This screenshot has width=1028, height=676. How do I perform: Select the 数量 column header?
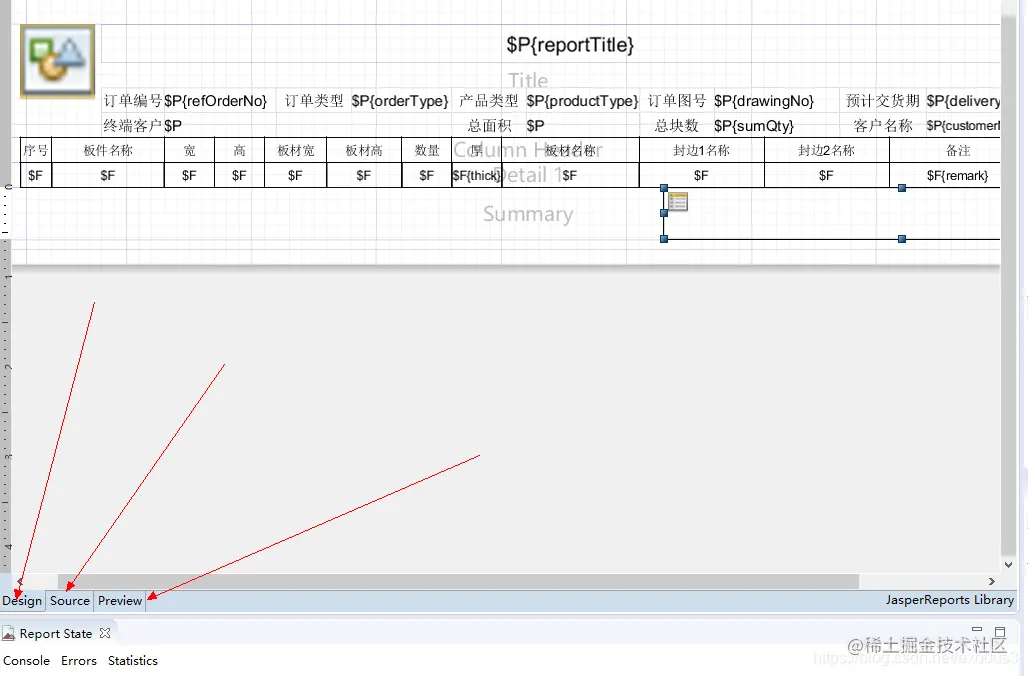[x=427, y=150]
